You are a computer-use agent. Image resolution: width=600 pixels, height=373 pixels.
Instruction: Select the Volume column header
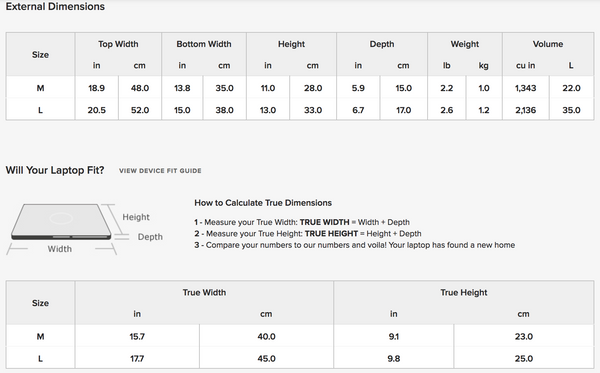(548, 44)
